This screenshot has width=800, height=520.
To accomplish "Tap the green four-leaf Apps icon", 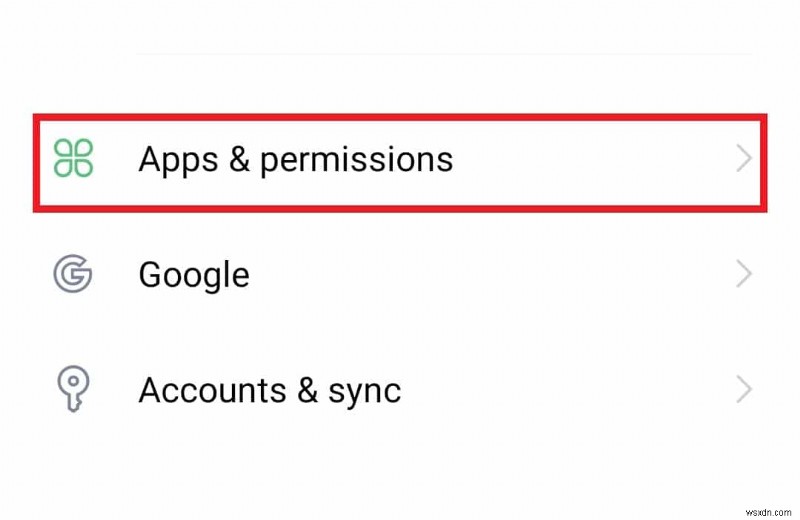I will point(73,159).
